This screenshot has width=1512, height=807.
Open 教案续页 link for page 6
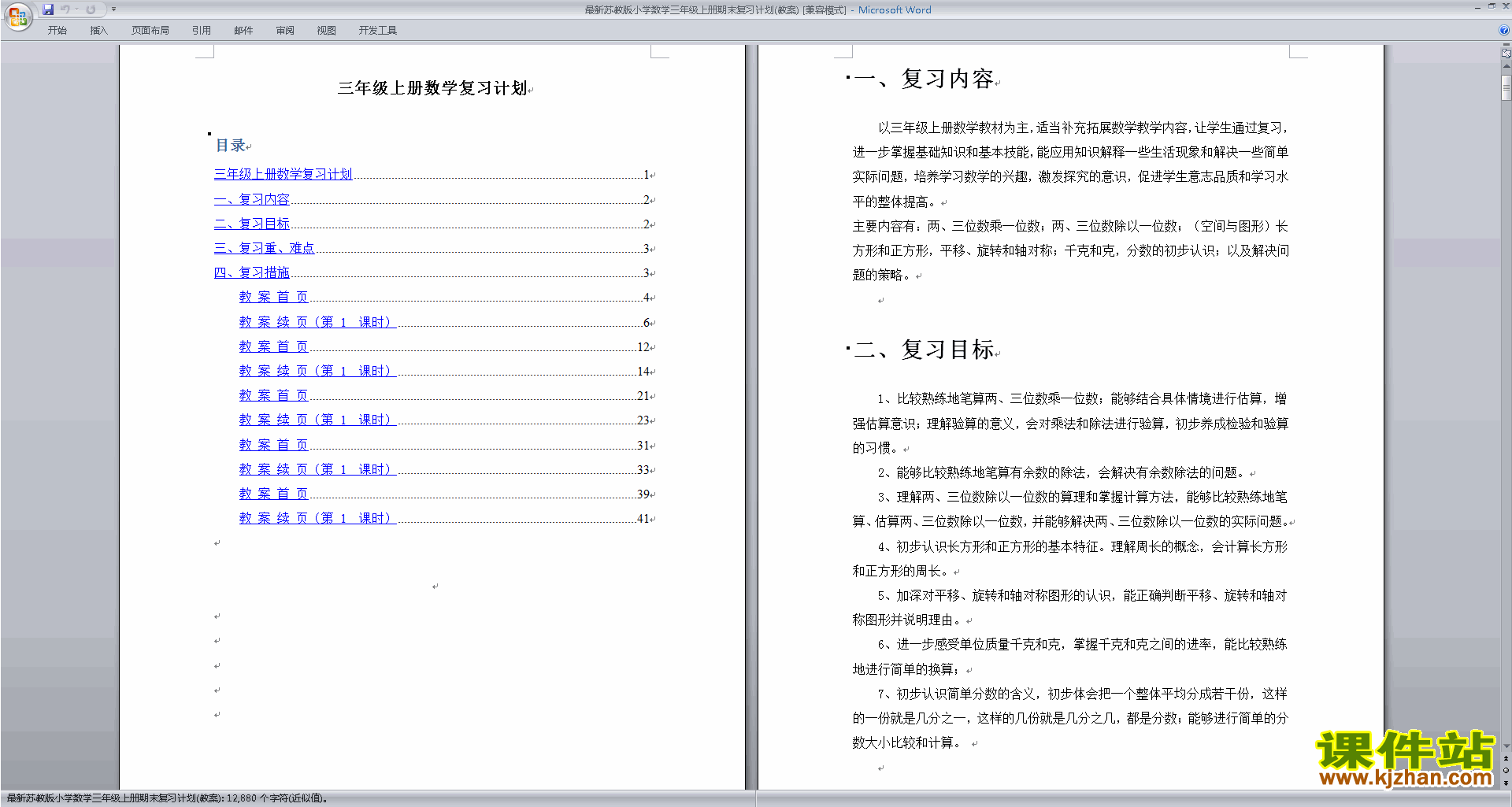point(317,322)
